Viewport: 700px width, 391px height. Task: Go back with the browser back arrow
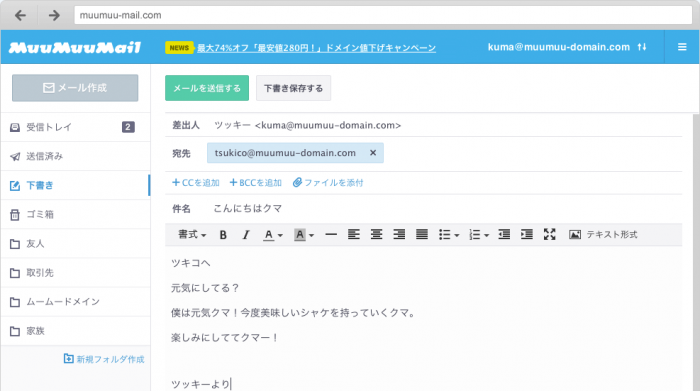(21, 16)
